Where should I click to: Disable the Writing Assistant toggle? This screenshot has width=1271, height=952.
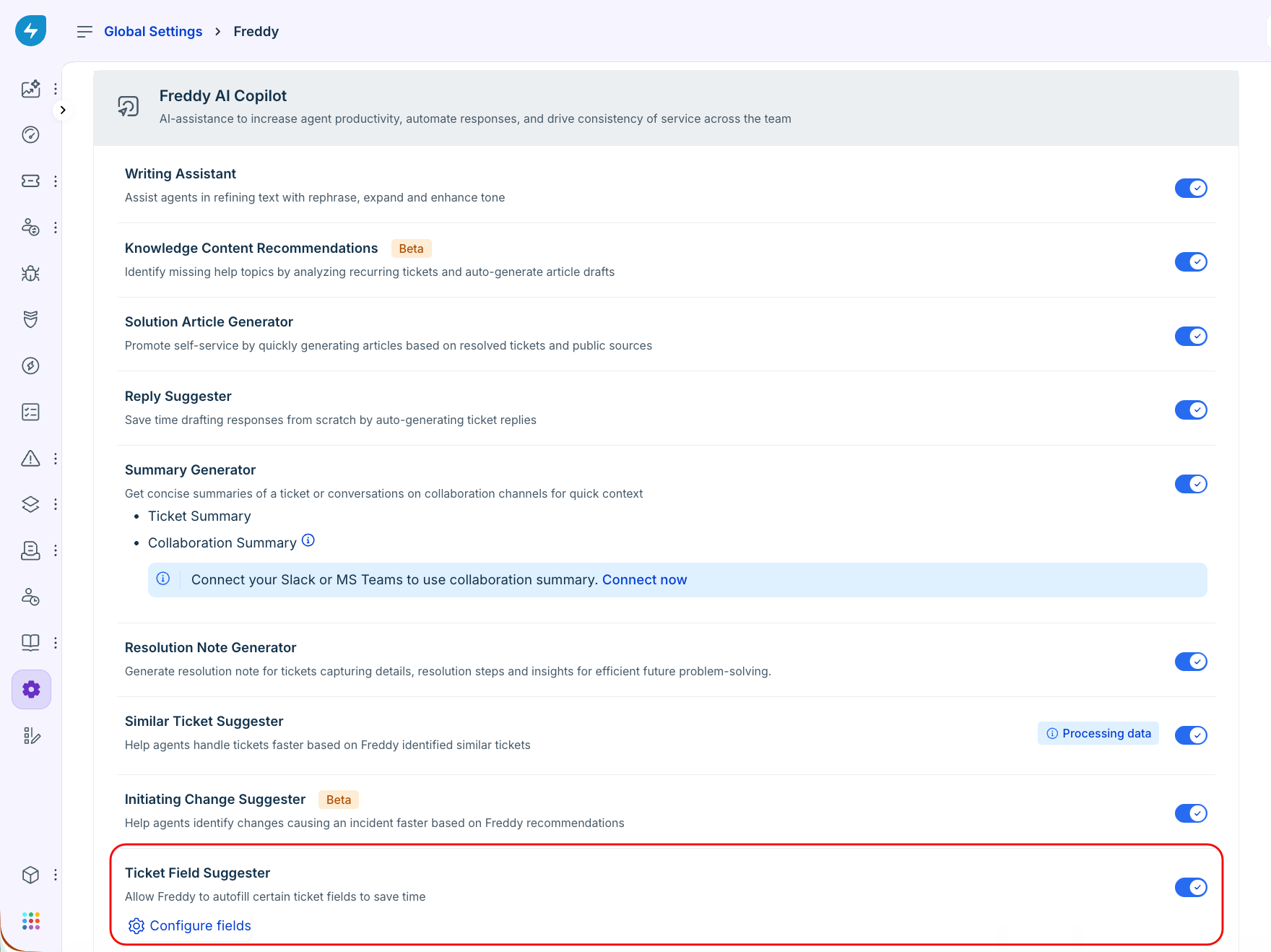coord(1191,189)
